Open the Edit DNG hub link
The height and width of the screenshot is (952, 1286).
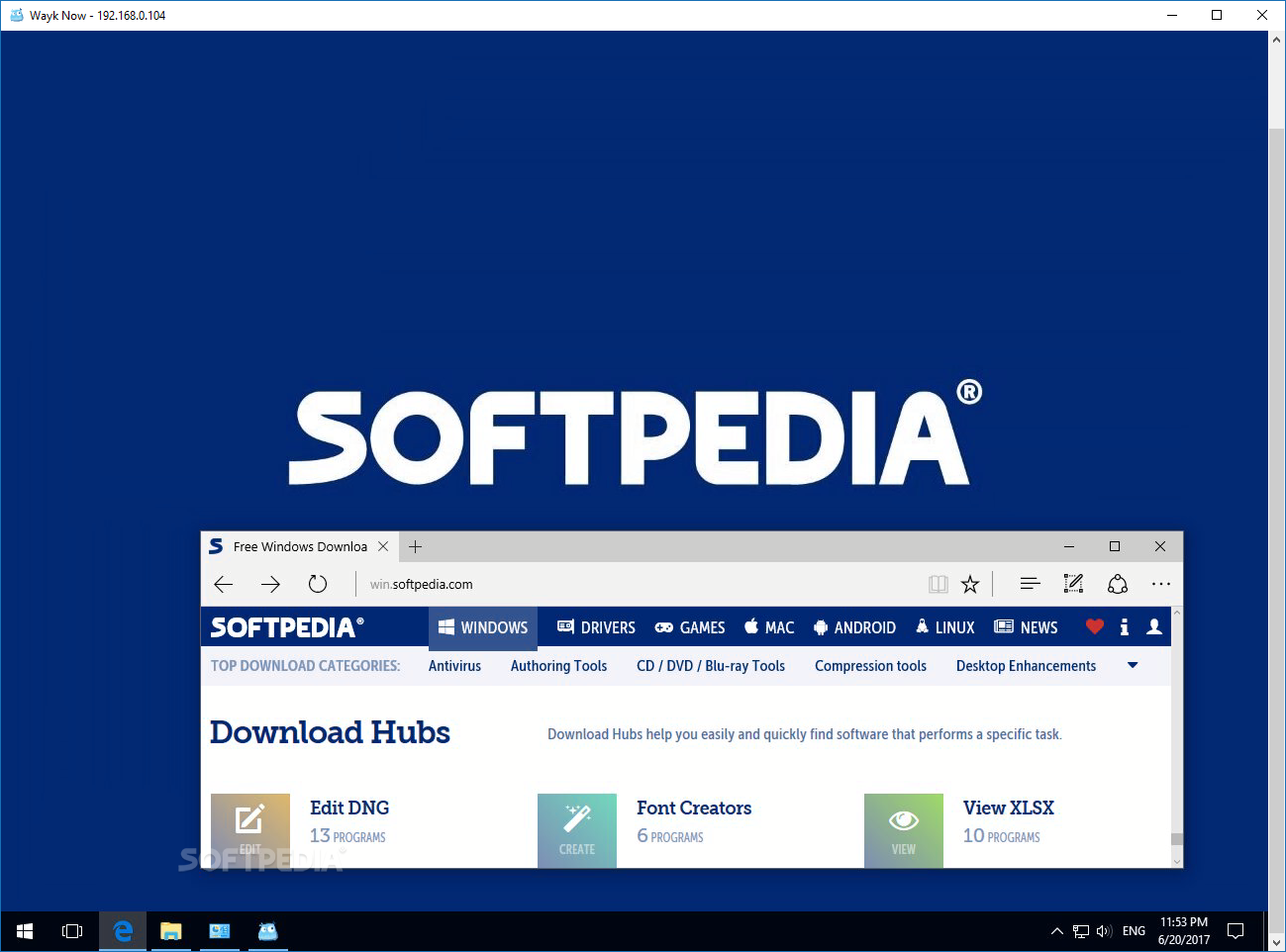pos(349,808)
